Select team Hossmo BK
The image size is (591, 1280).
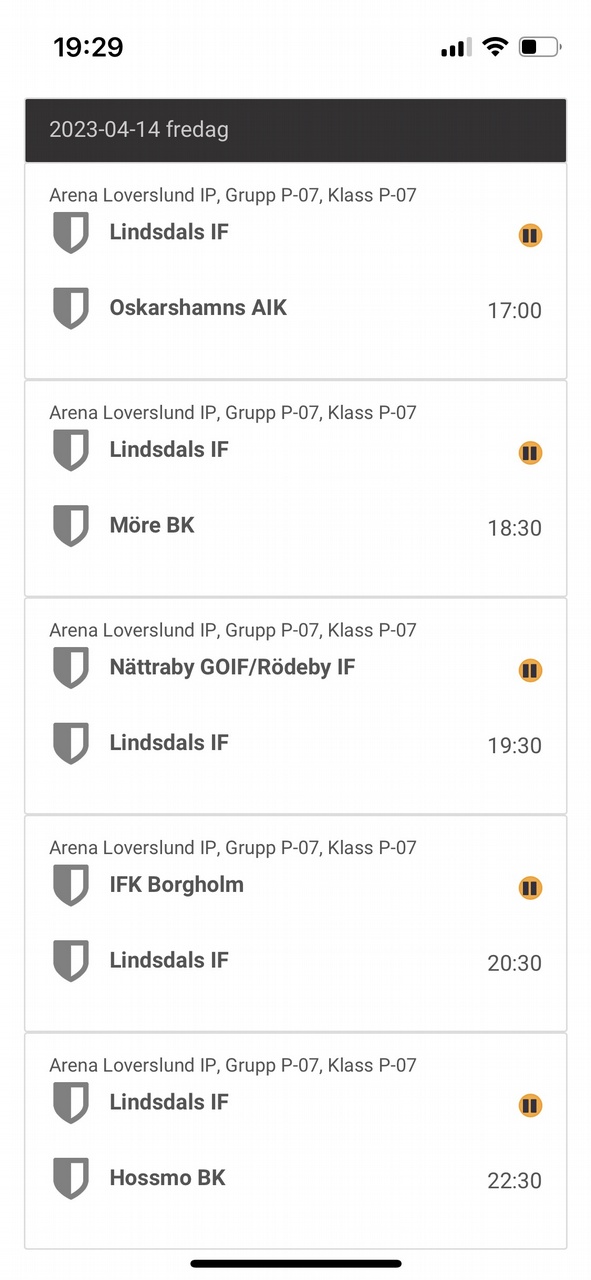(167, 1178)
